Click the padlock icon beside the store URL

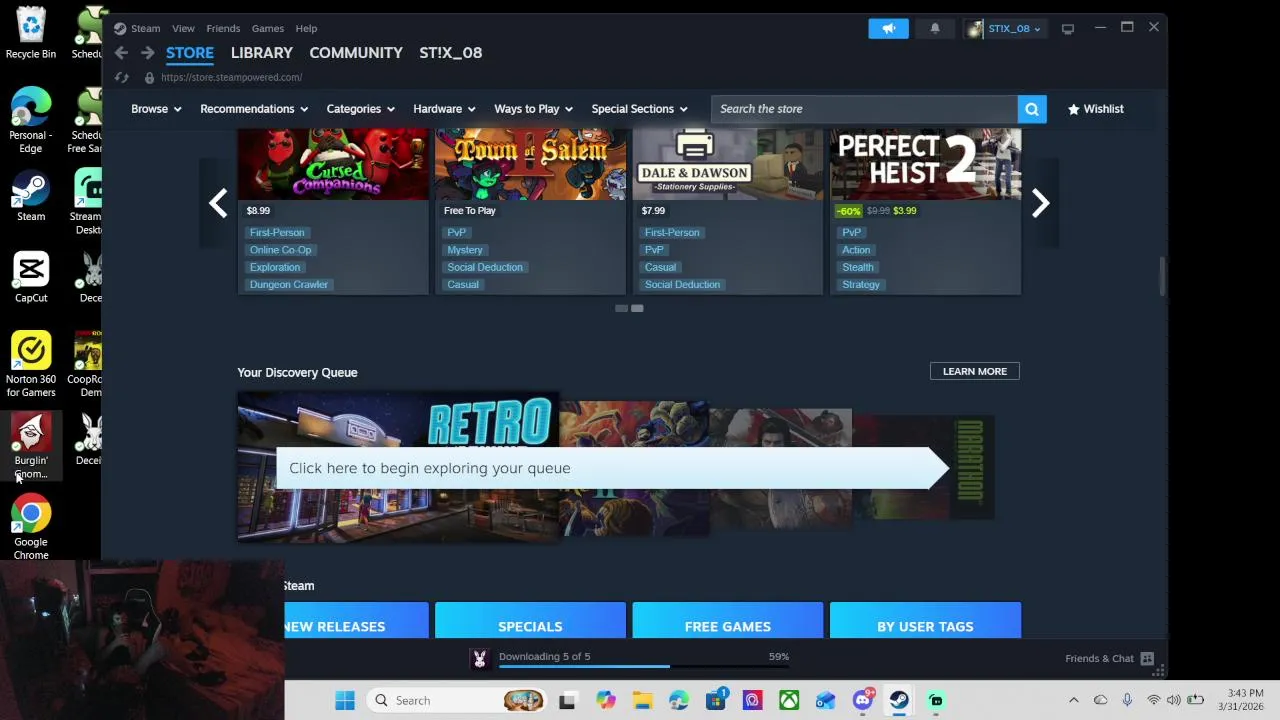coord(149,77)
